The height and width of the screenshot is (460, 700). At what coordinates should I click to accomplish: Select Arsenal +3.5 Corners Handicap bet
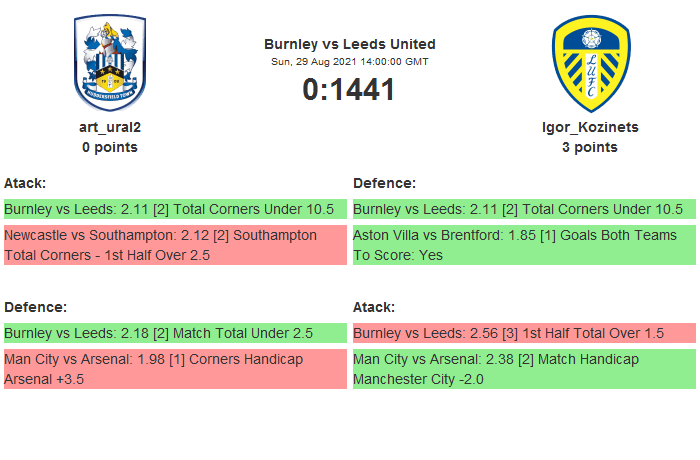175,369
